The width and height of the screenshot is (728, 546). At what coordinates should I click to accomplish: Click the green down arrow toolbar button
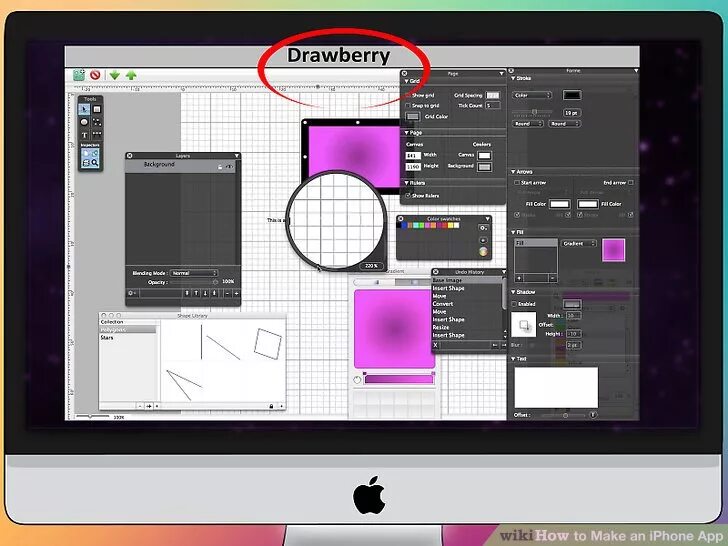115,75
